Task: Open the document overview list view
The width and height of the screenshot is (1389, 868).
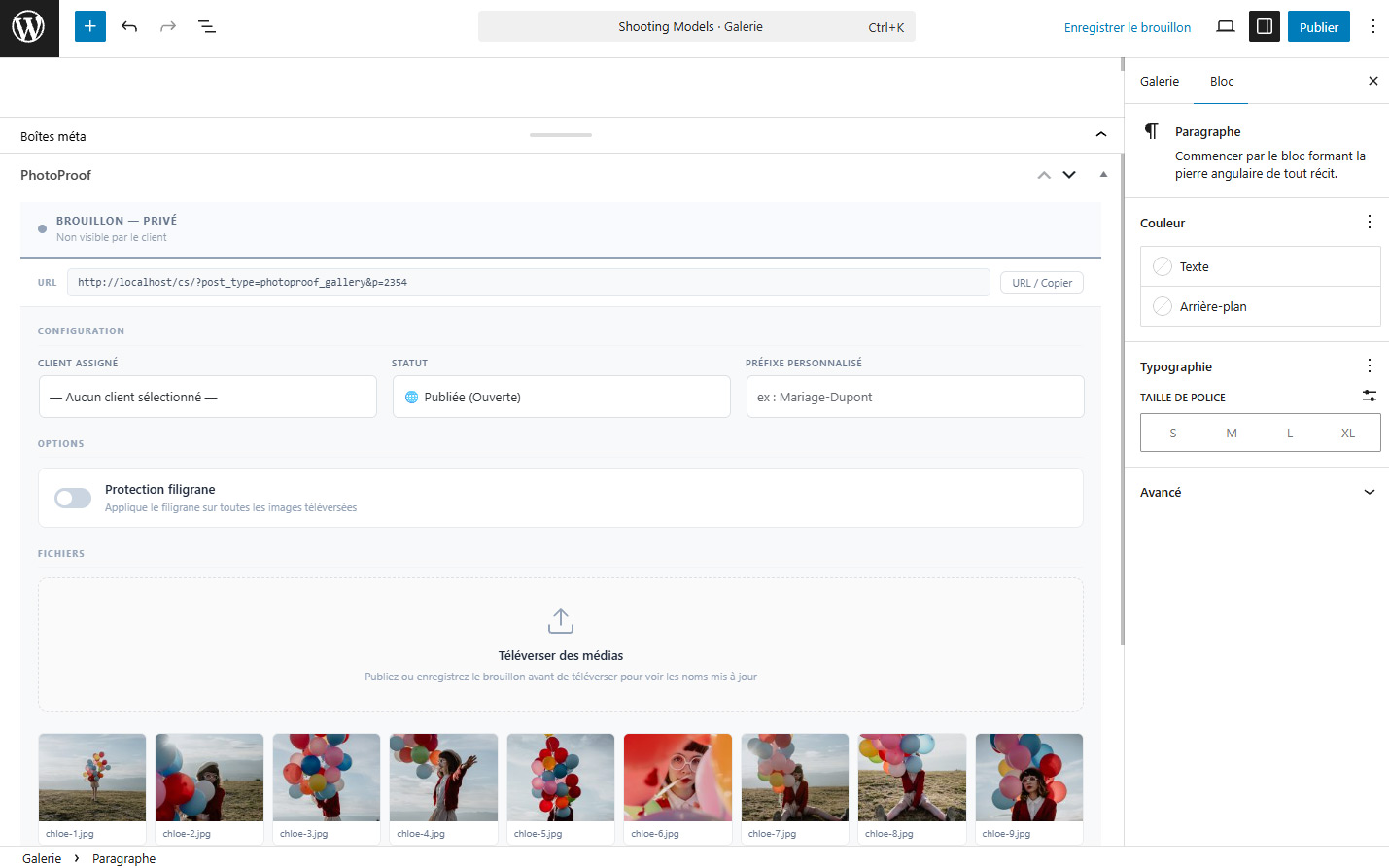Action: point(206,26)
